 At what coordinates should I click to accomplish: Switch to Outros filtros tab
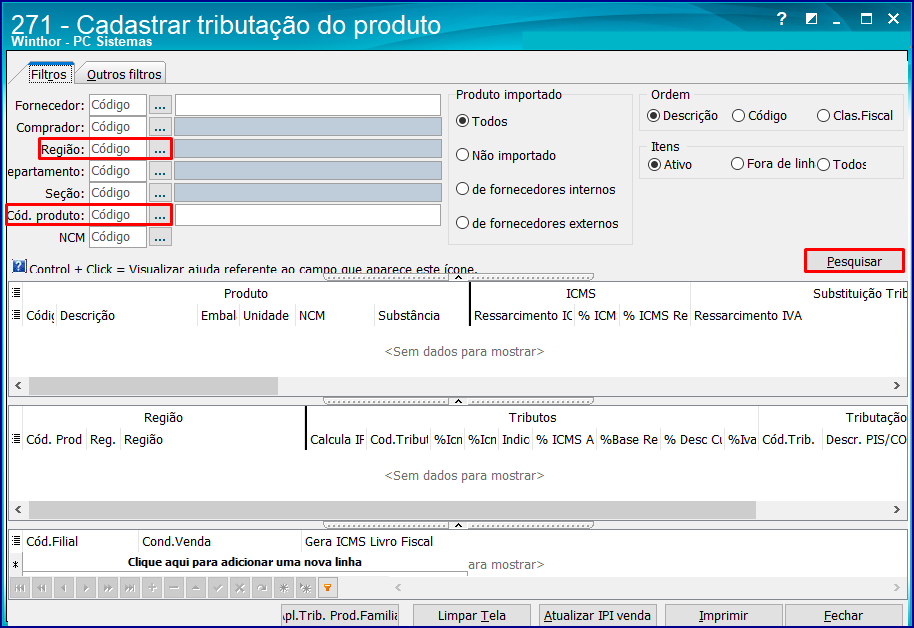124,74
